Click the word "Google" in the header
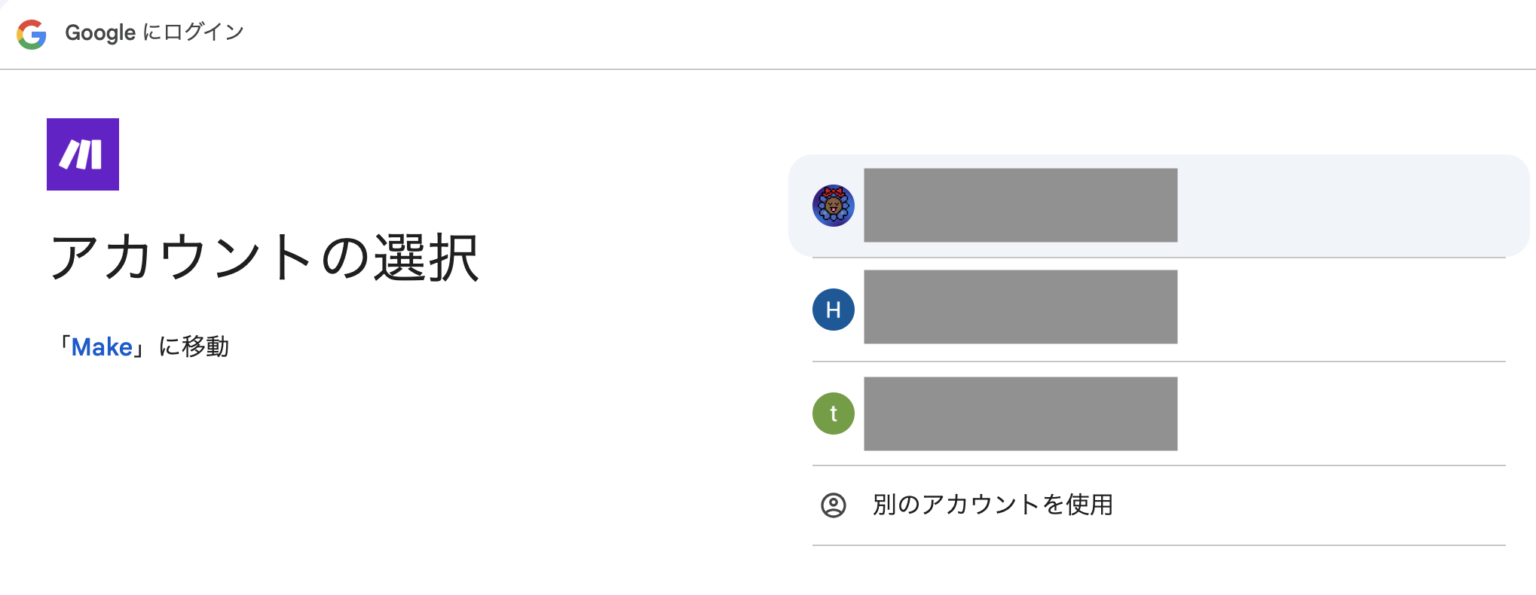1536x595 pixels. [100, 33]
